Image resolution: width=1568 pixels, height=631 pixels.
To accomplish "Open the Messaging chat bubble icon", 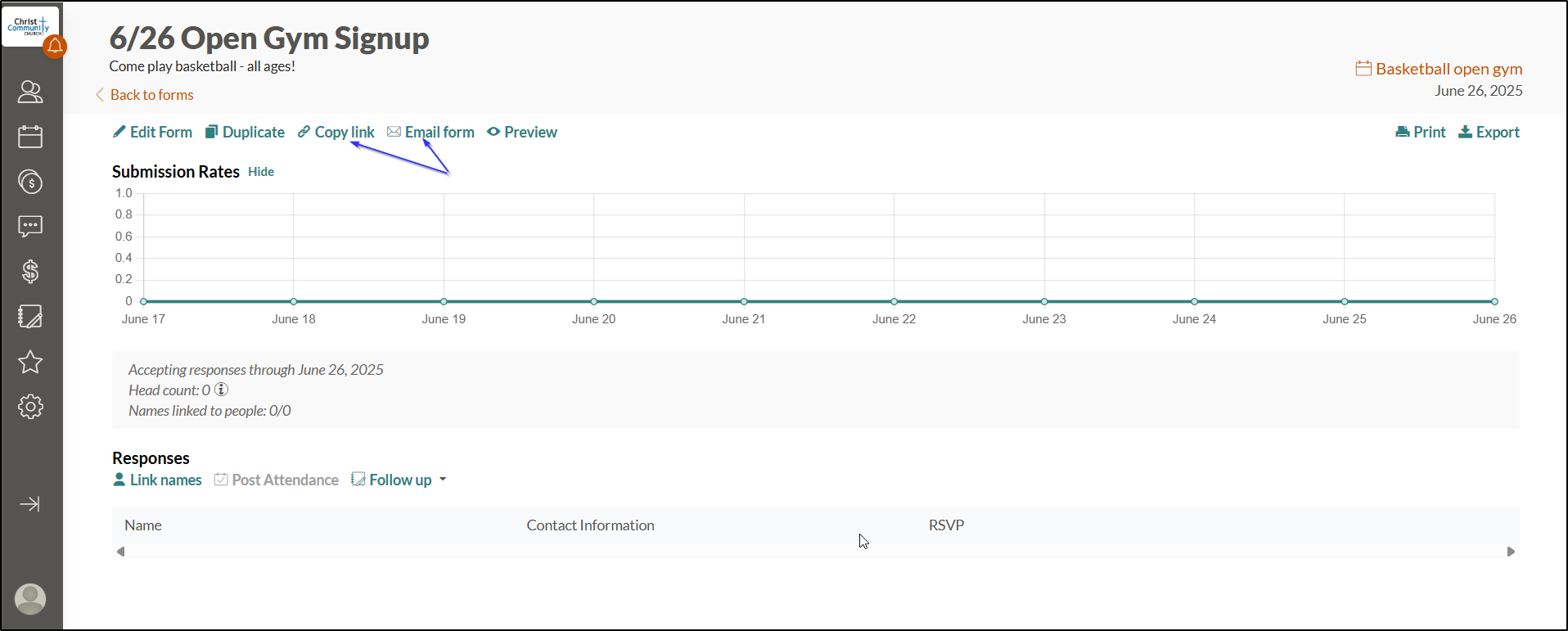I will pyautogui.click(x=30, y=227).
